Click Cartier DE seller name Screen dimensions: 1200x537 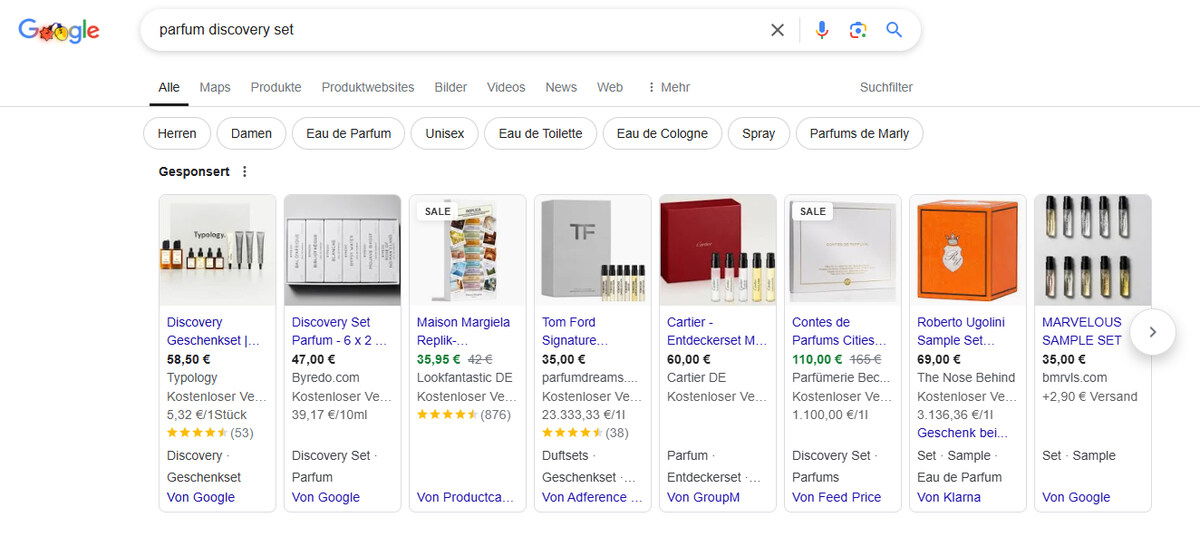click(697, 378)
